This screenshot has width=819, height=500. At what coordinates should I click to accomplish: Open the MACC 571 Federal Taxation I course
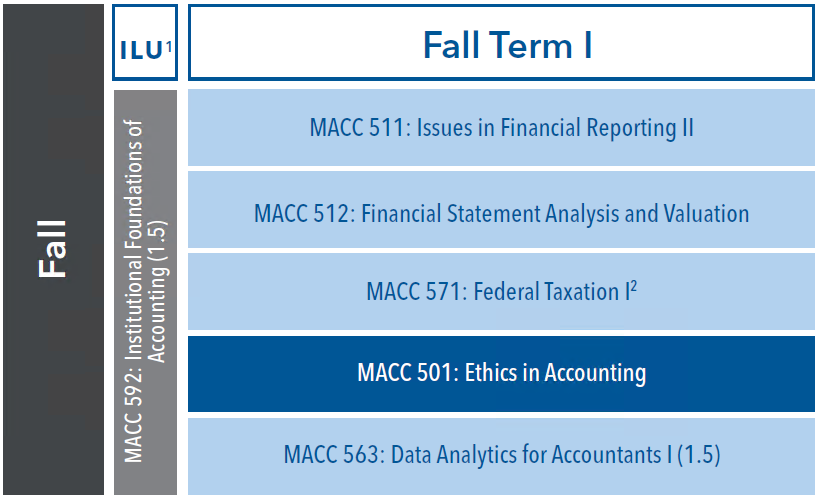point(501,292)
